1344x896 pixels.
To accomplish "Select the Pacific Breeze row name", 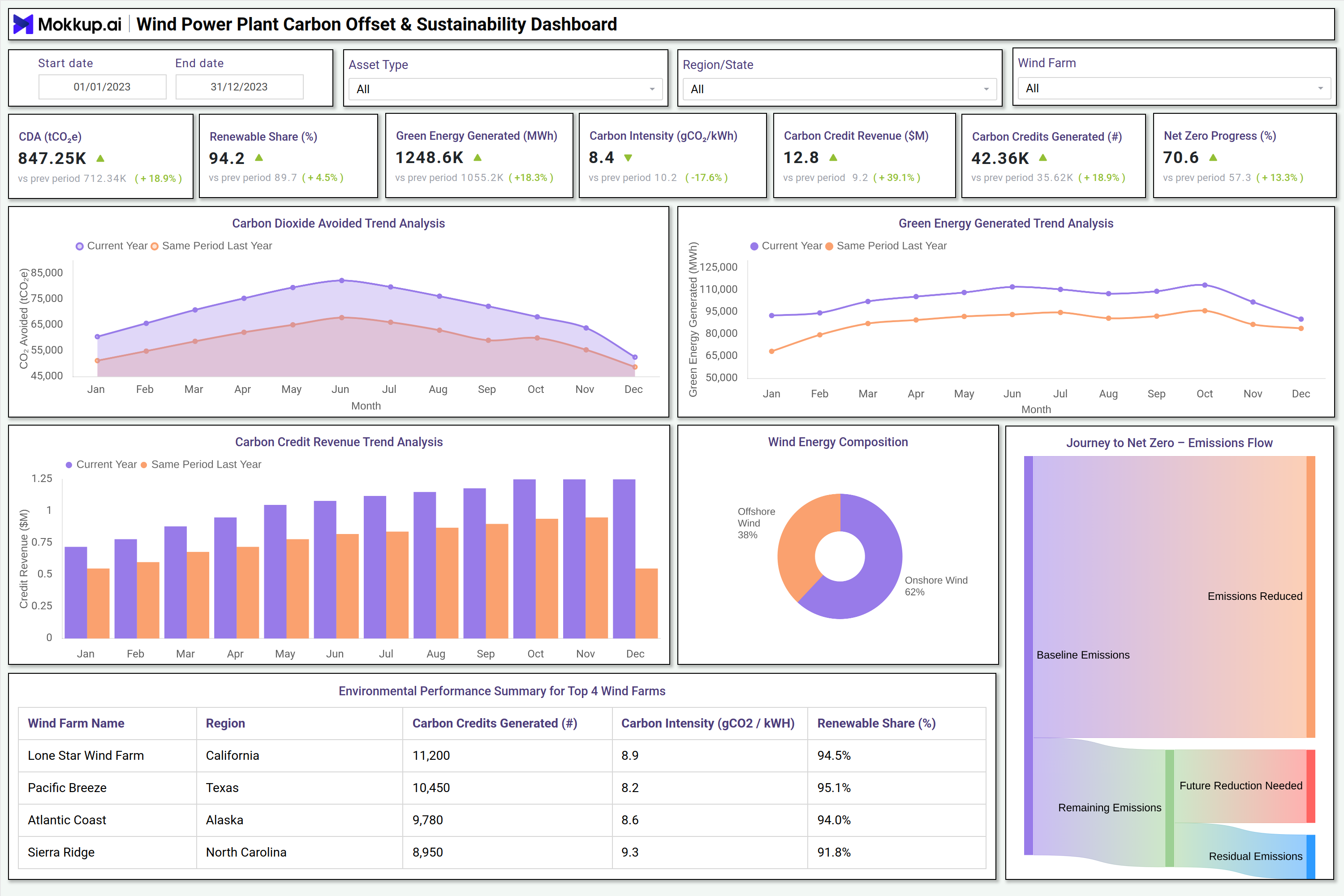I will [67, 788].
